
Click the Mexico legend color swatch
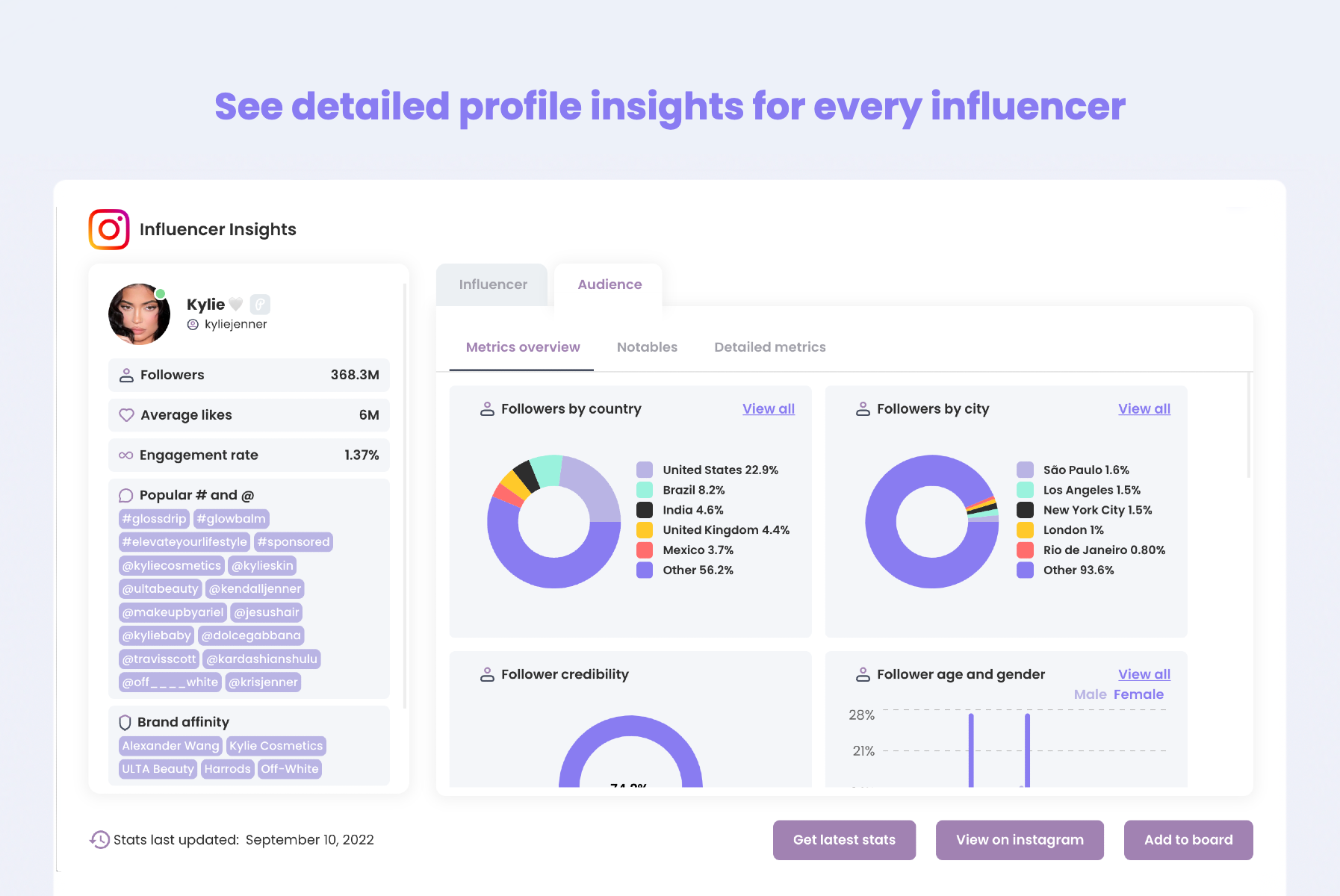pyautogui.click(x=645, y=550)
